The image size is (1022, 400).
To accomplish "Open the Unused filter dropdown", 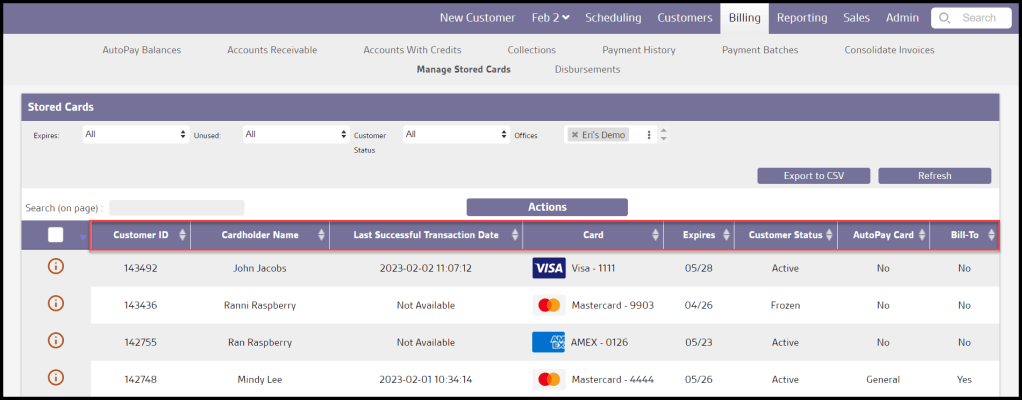I will click(x=295, y=134).
